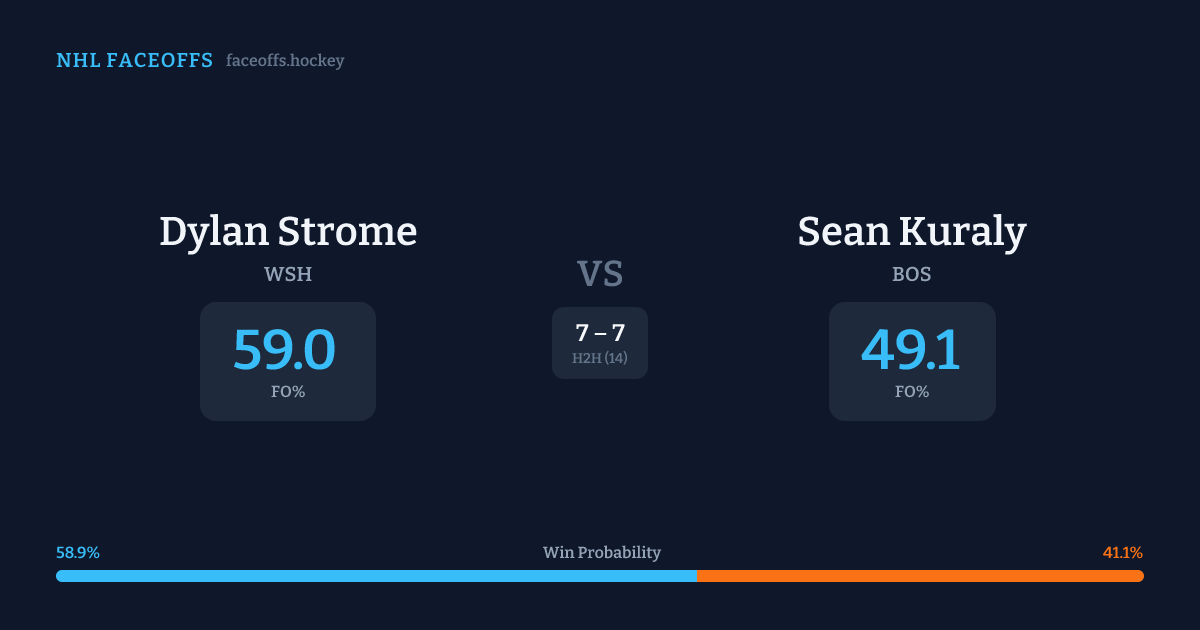Viewport: 1200px width, 630px height.
Task: Click the Win Probability label
Action: pos(602,553)
